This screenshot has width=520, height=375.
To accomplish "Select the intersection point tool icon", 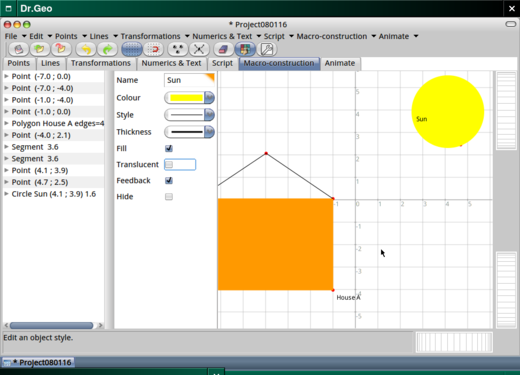I will coord(199,49).
